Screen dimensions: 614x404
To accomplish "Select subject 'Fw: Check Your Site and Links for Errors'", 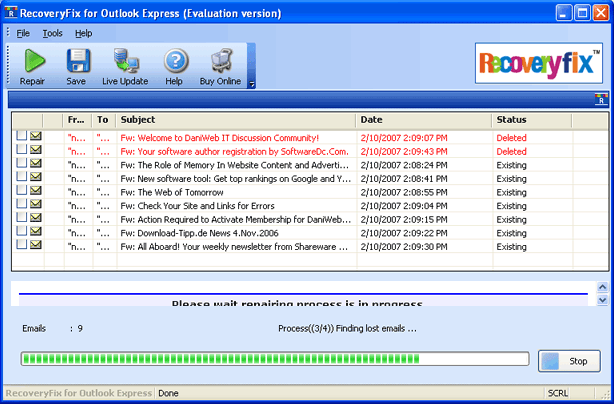I will [x=197, y=206].
